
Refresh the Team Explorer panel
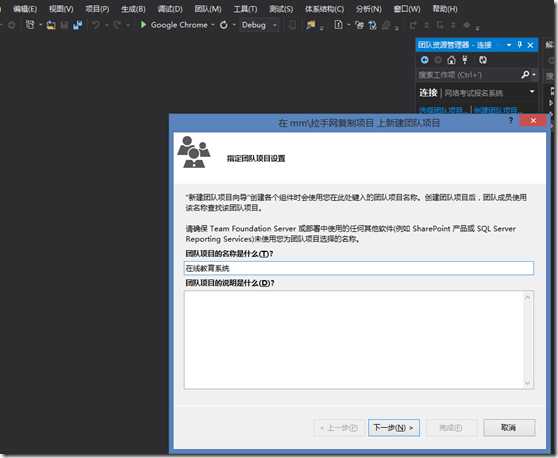(483, 60)
